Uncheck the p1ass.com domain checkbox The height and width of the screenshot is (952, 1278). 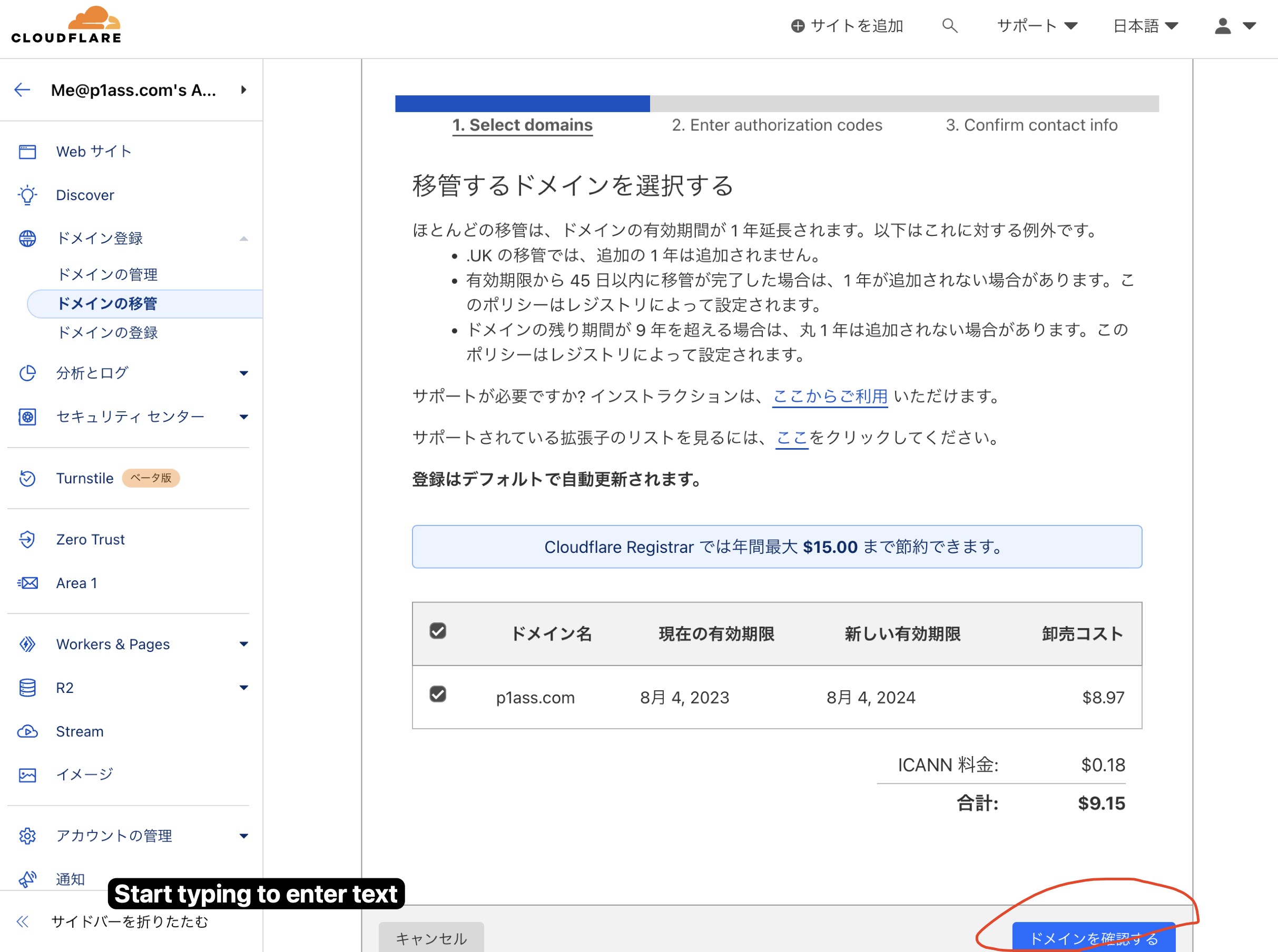pos(438,695)
